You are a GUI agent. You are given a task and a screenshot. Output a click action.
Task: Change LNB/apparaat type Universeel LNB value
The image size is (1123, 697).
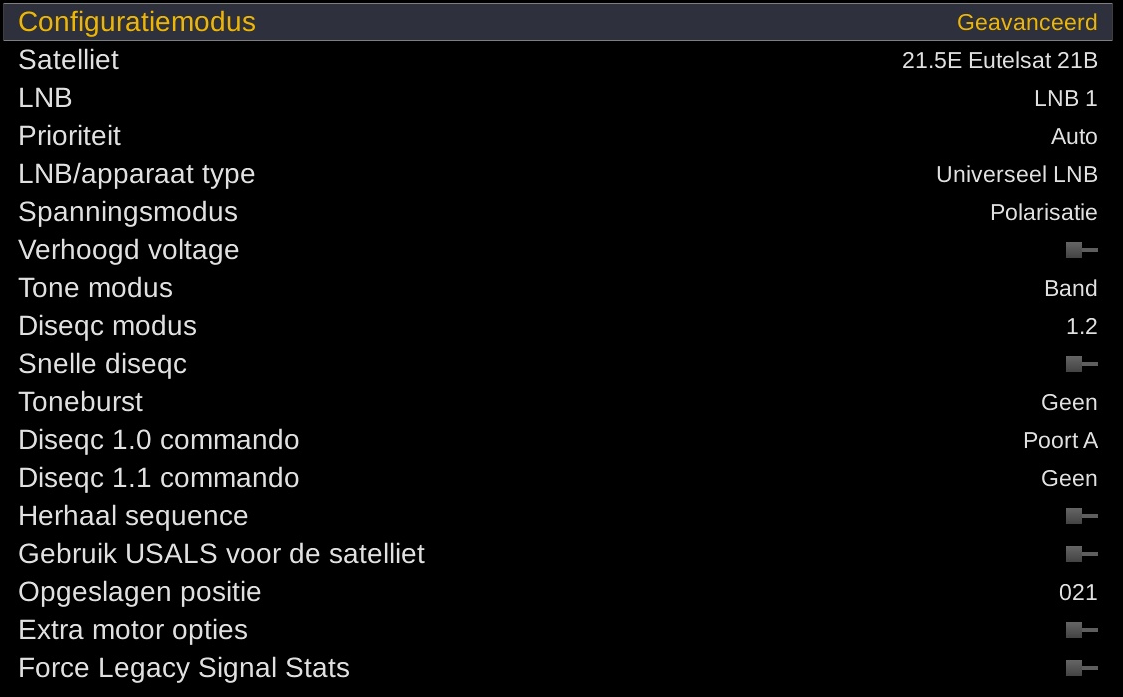click(x=1016, y=175)
